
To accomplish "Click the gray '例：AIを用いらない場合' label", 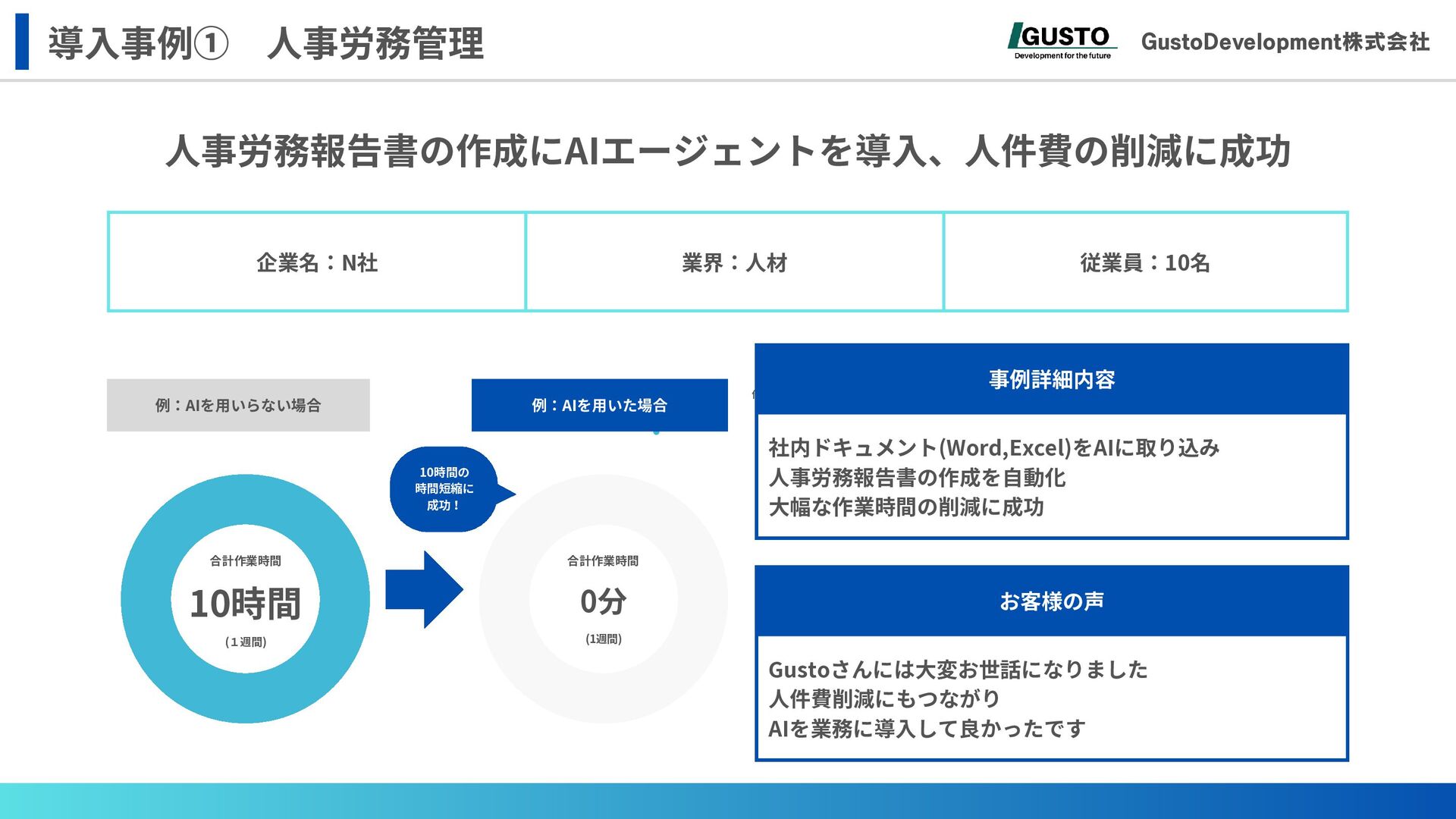I will [x=238, y=405].
